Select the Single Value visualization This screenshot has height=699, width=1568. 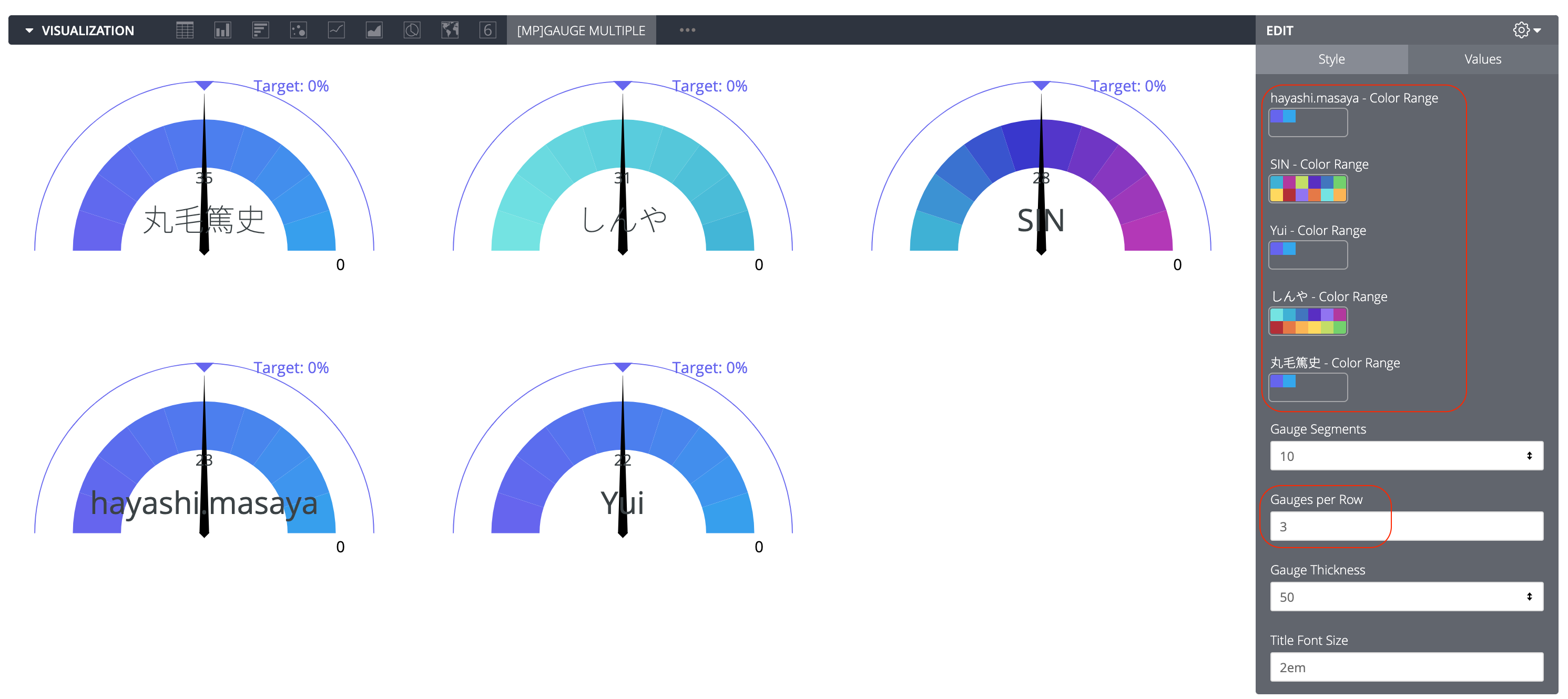487,30
